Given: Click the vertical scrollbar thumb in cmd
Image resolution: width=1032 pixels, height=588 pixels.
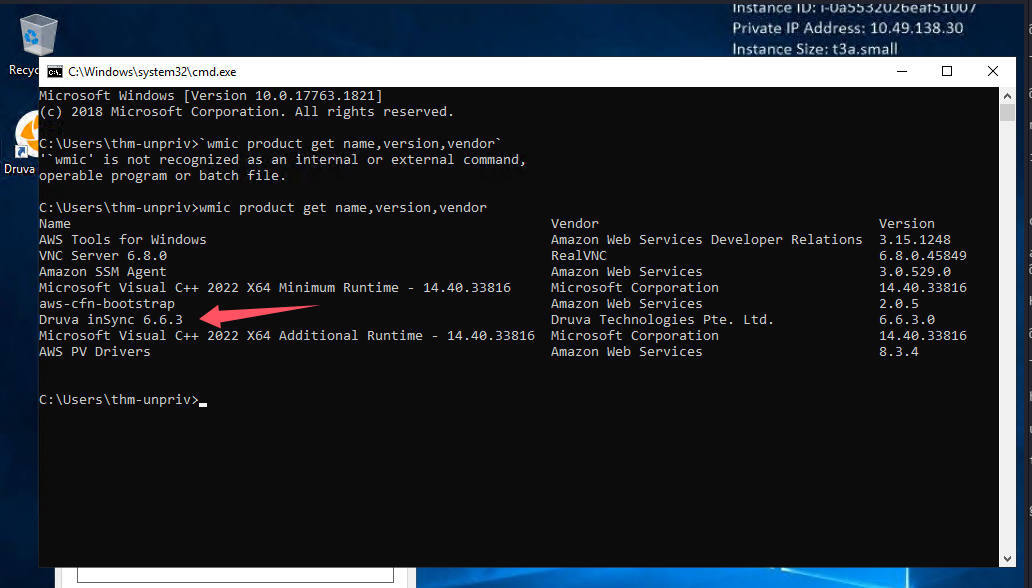Looking at the screenshot, I should (x=1007, y=112).
